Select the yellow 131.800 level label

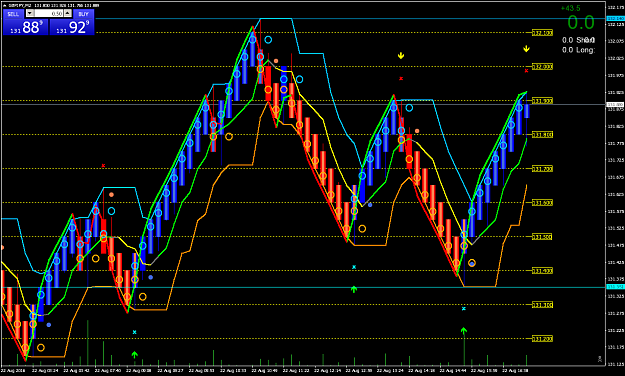click(542, 135)
